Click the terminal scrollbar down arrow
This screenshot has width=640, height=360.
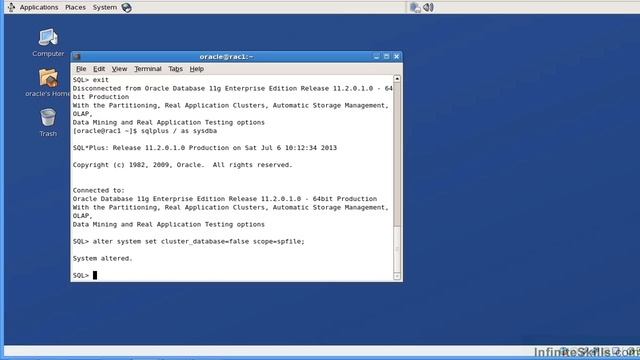click(397, 276)
